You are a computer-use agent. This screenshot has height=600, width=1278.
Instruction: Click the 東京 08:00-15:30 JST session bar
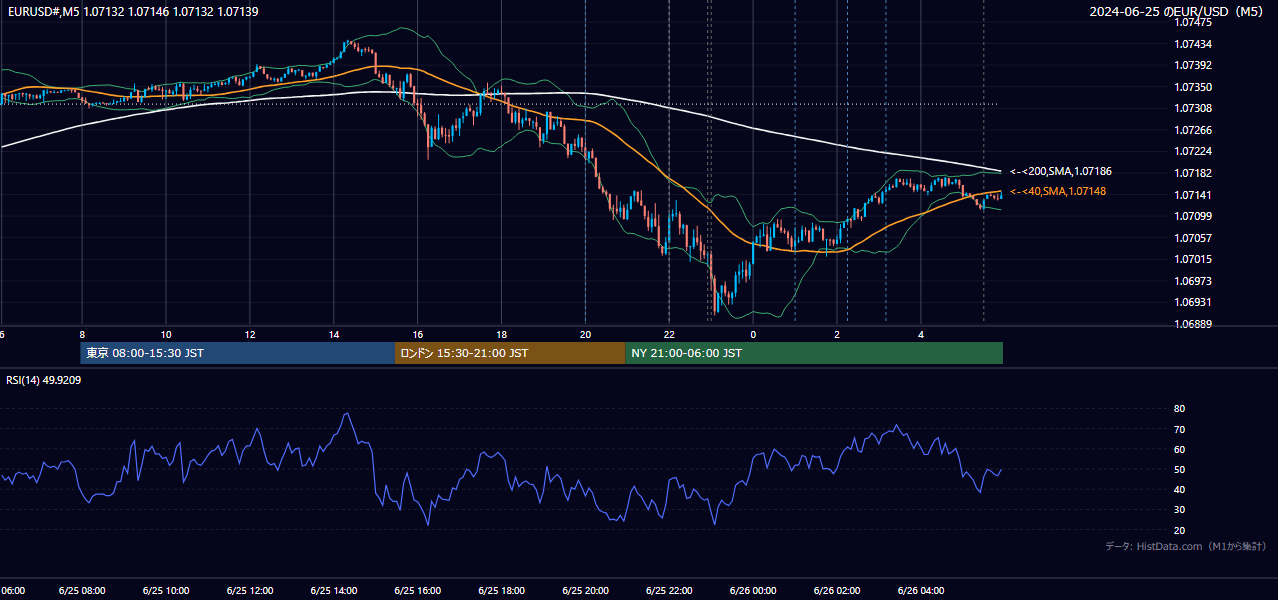tap(238, 353)
